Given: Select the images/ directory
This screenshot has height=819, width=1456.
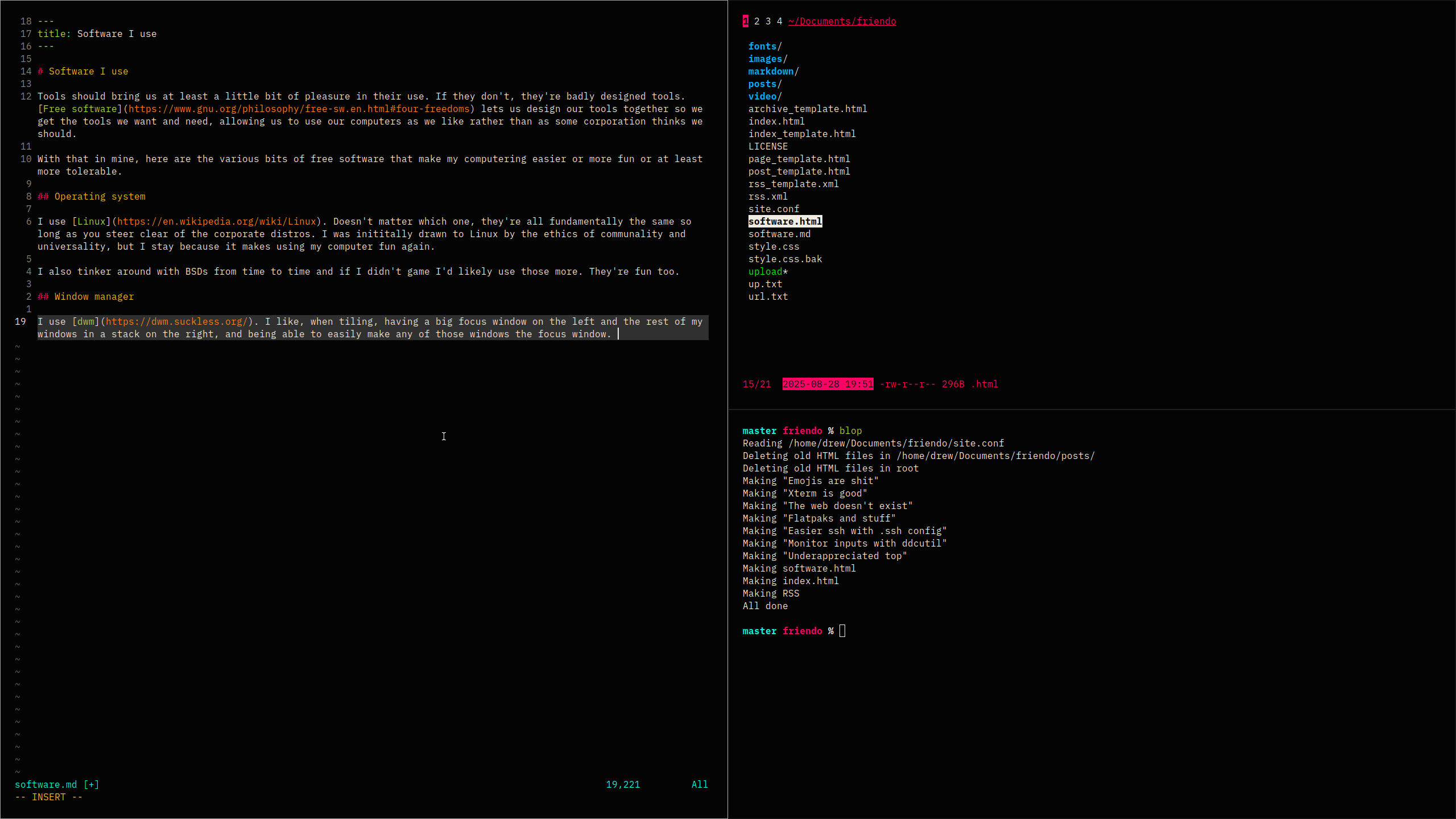Looking at the screenshot, I should pyautogui.click(x=768, y=59).
